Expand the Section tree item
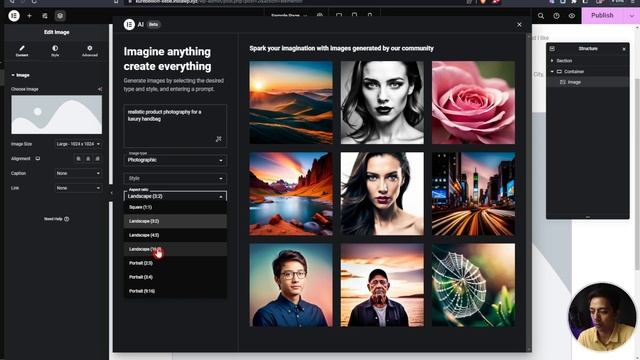Image resolution: width=640 pixels, height=360 pixels. 552,61
